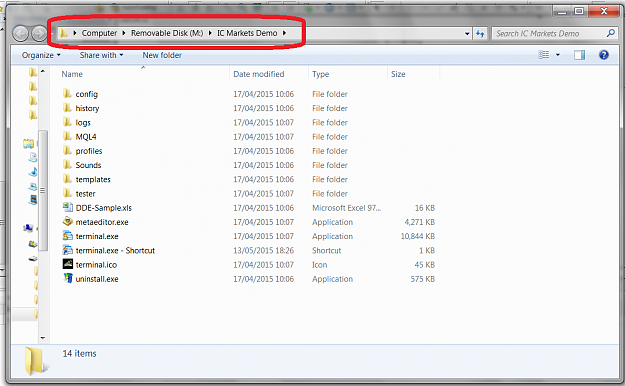Click the templates folder name
This screenshot has width=625, height=386.
[x=93, y=179]
